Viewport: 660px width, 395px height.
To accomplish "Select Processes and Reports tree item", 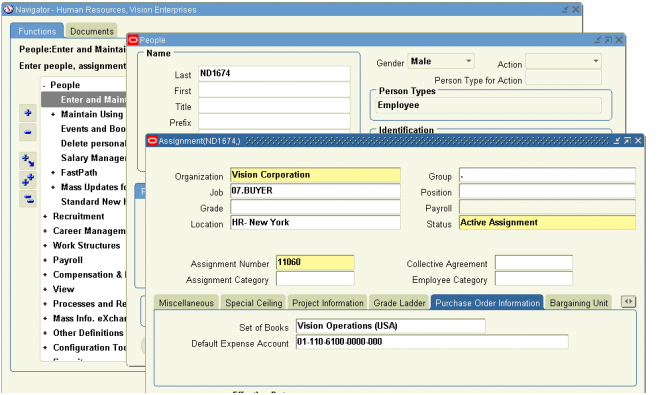I will click(x=89, y=304).
